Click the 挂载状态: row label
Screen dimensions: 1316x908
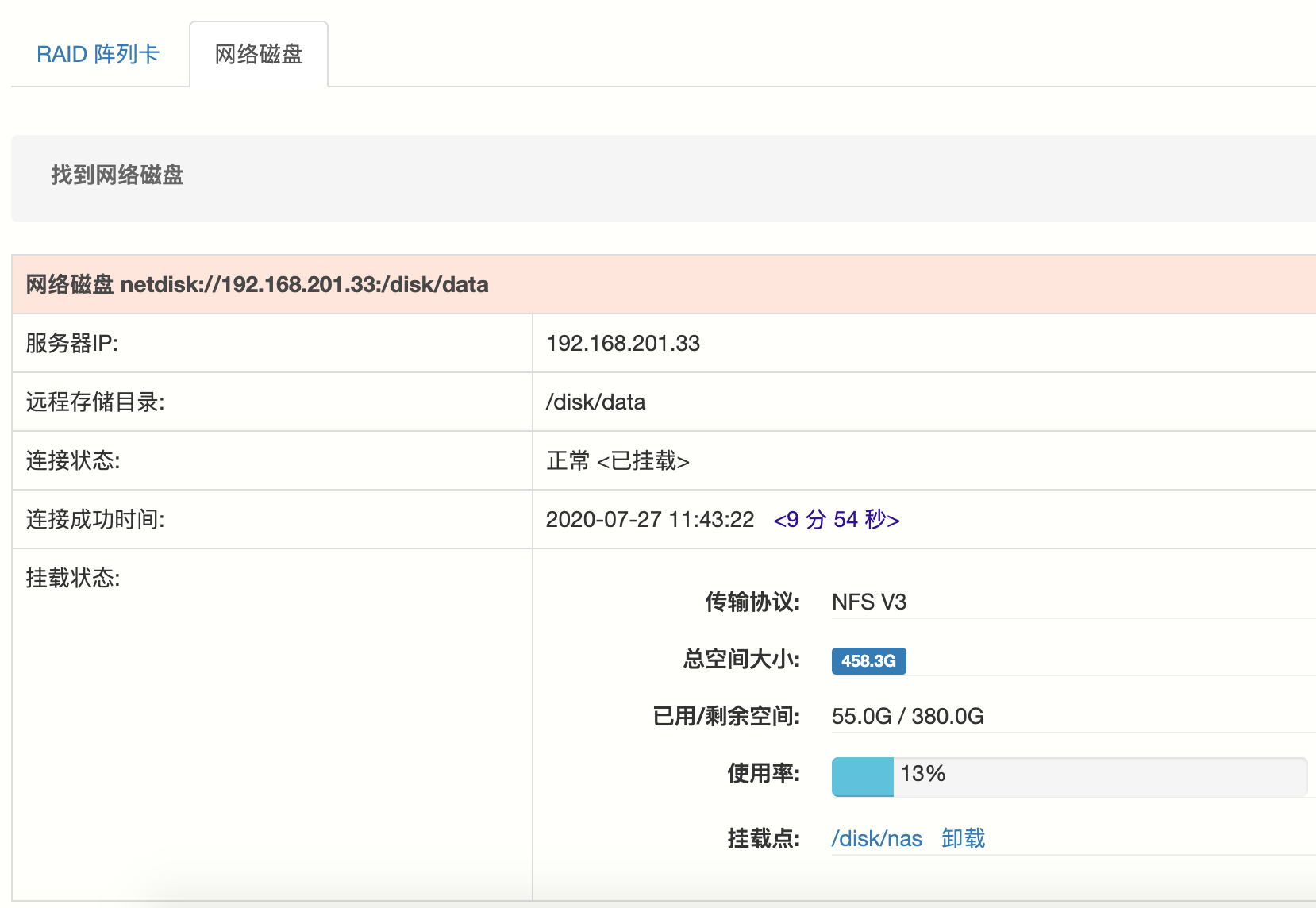click(x=73, y=578)
